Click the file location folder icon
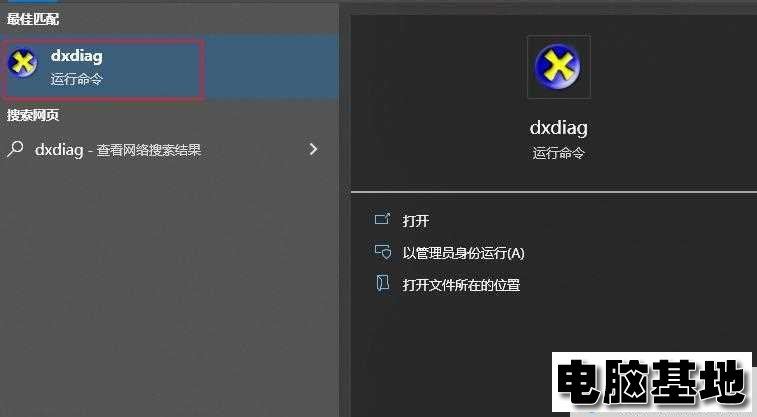The image size is (757, 417). coord(383,283)
